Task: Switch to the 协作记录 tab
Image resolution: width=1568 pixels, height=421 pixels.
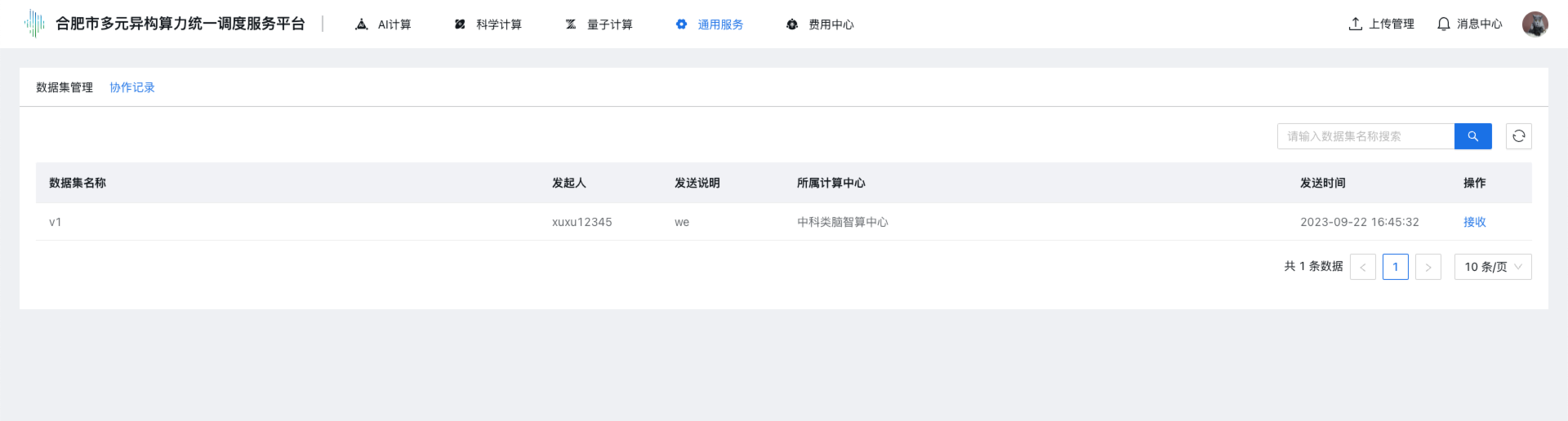Action: (132, 87)
